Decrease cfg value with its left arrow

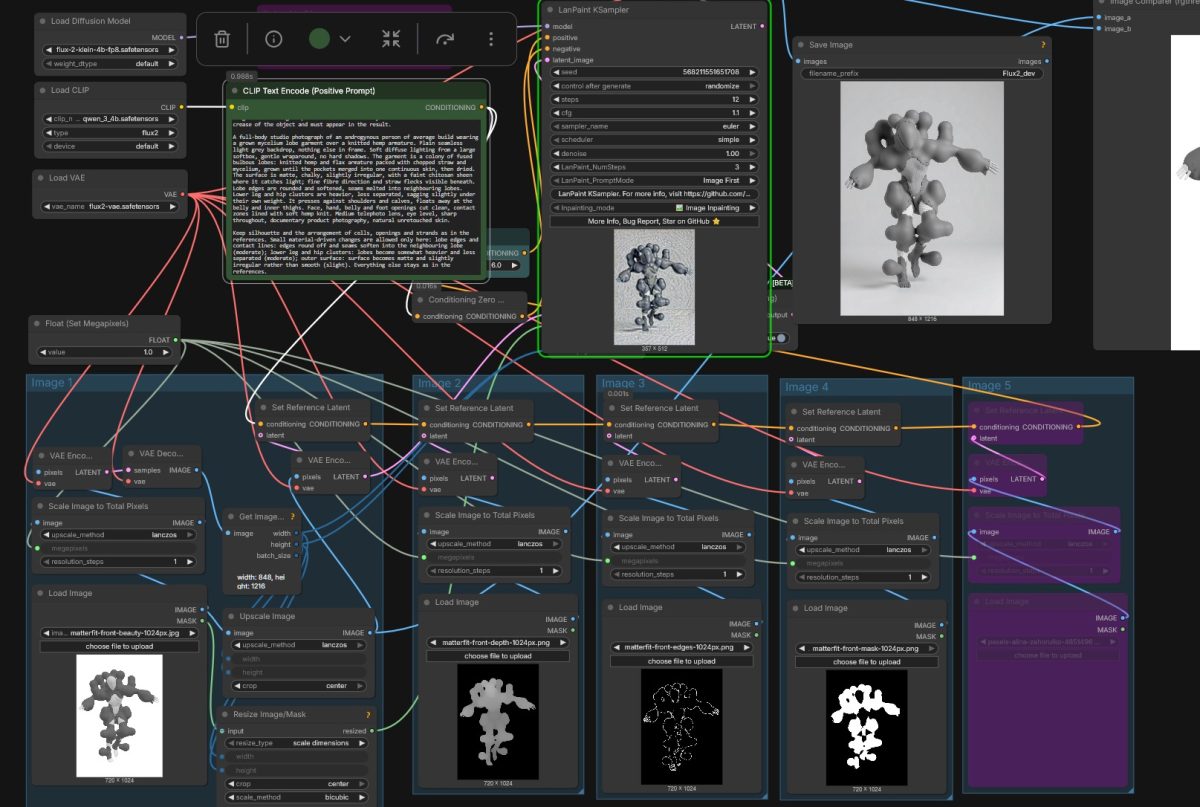[x=557, y=113]
